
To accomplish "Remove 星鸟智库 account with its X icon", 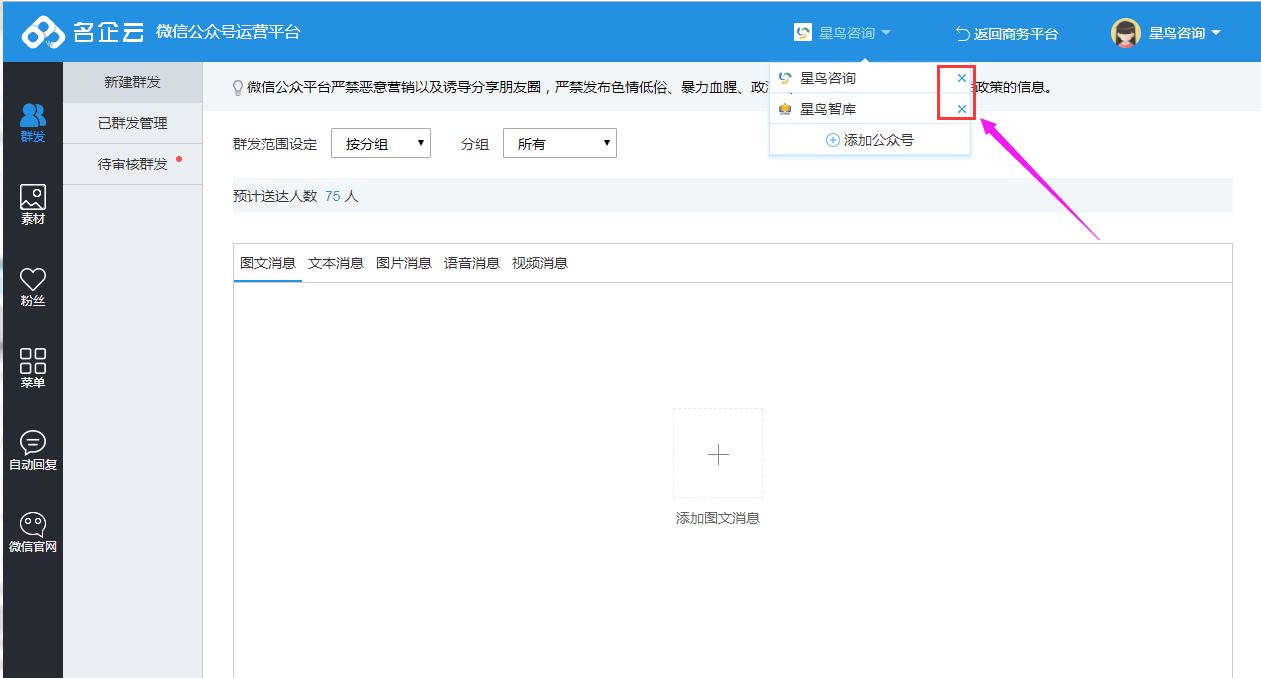I will click(962, 109).
